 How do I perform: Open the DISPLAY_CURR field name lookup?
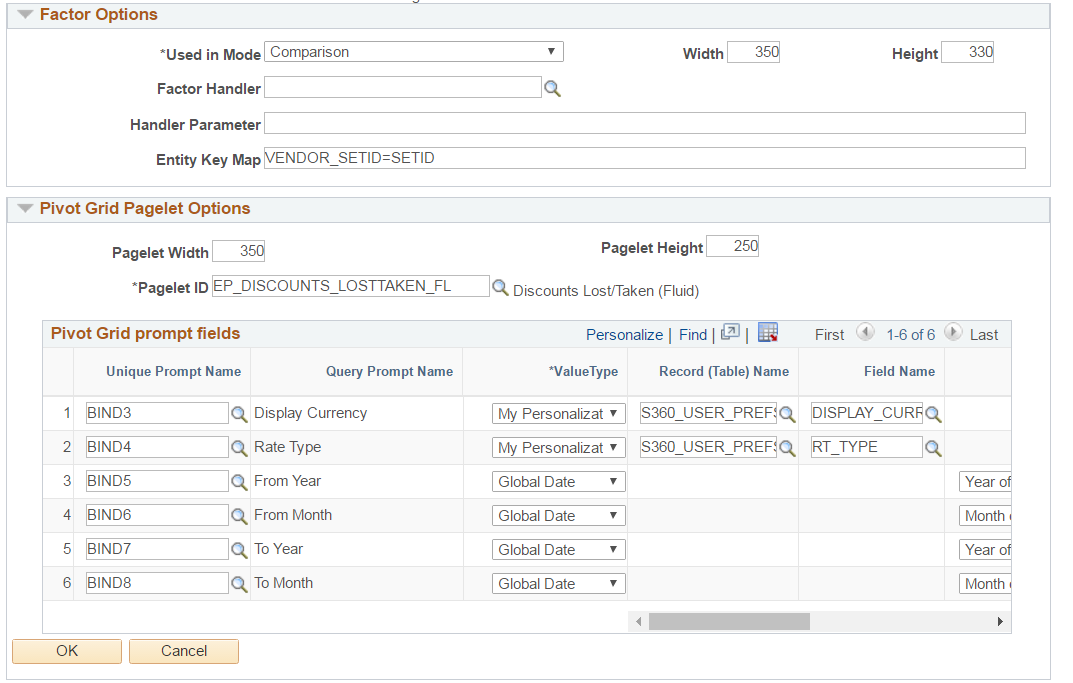coord(934,413)
